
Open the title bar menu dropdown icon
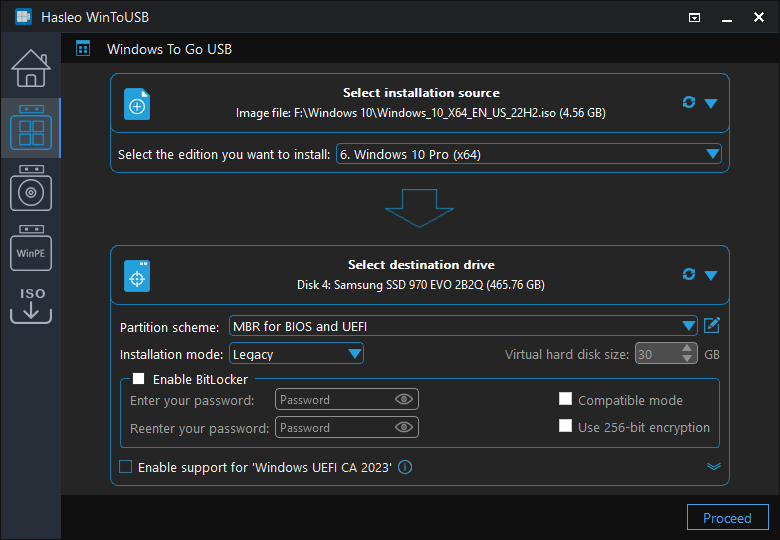coord(694,18)
